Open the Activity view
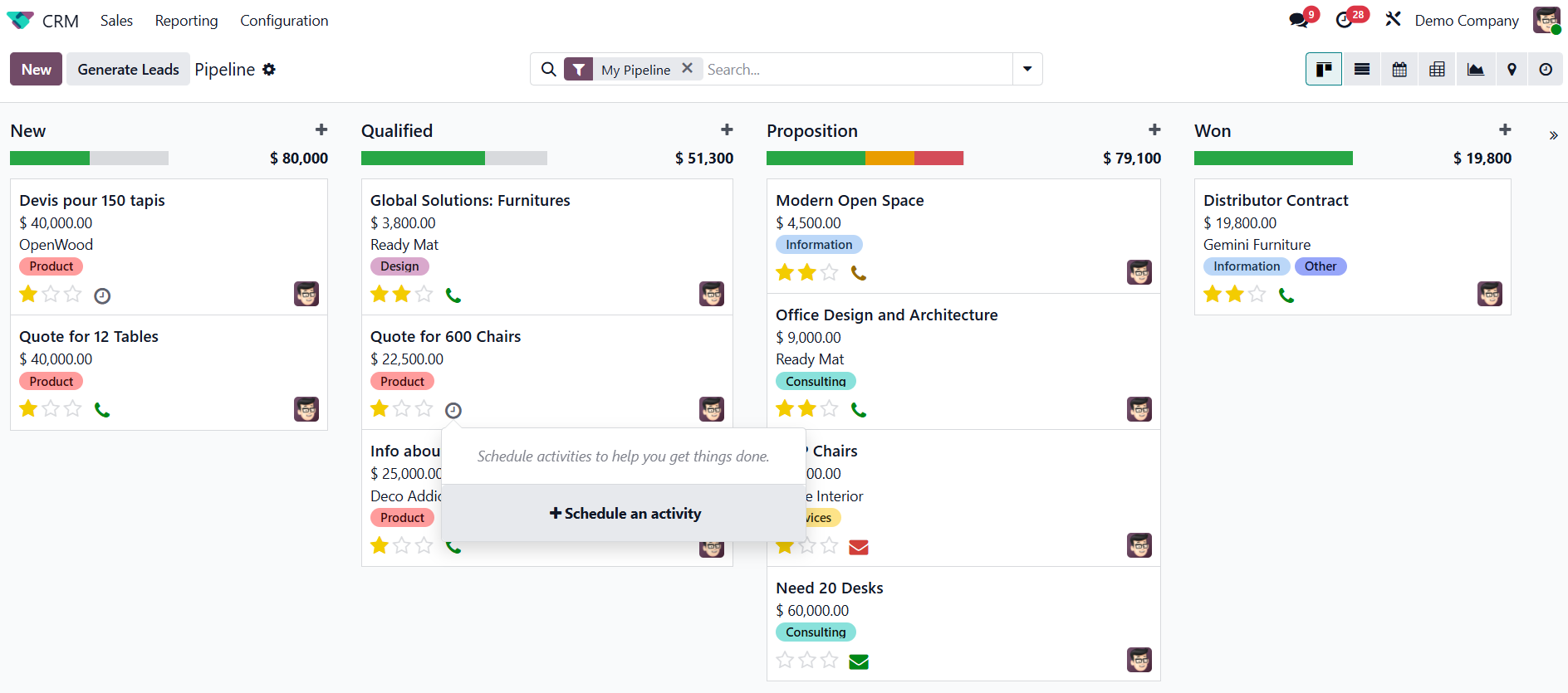 point(1546,69)
